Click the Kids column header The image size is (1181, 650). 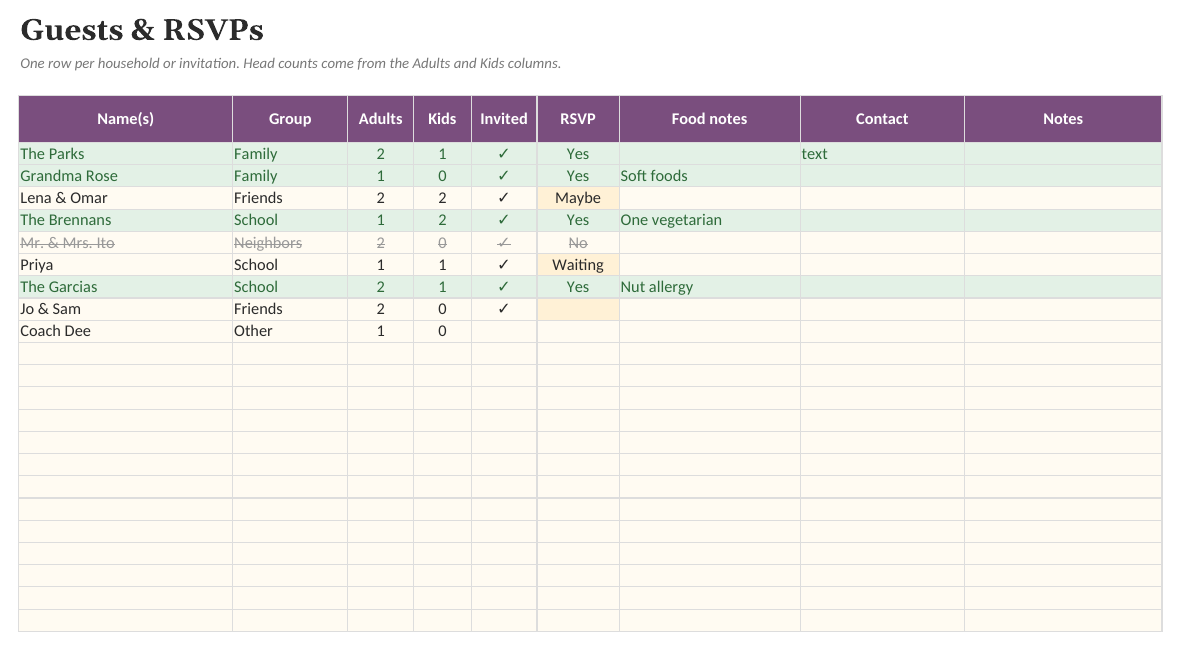442,119
